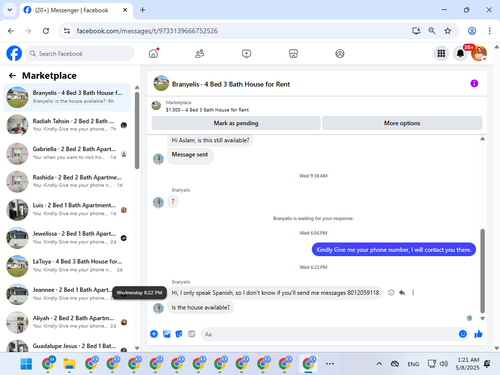Viewport: 500px width, 375px height.
Task: Open the Chrome profile icon
Action: point(472,31)
